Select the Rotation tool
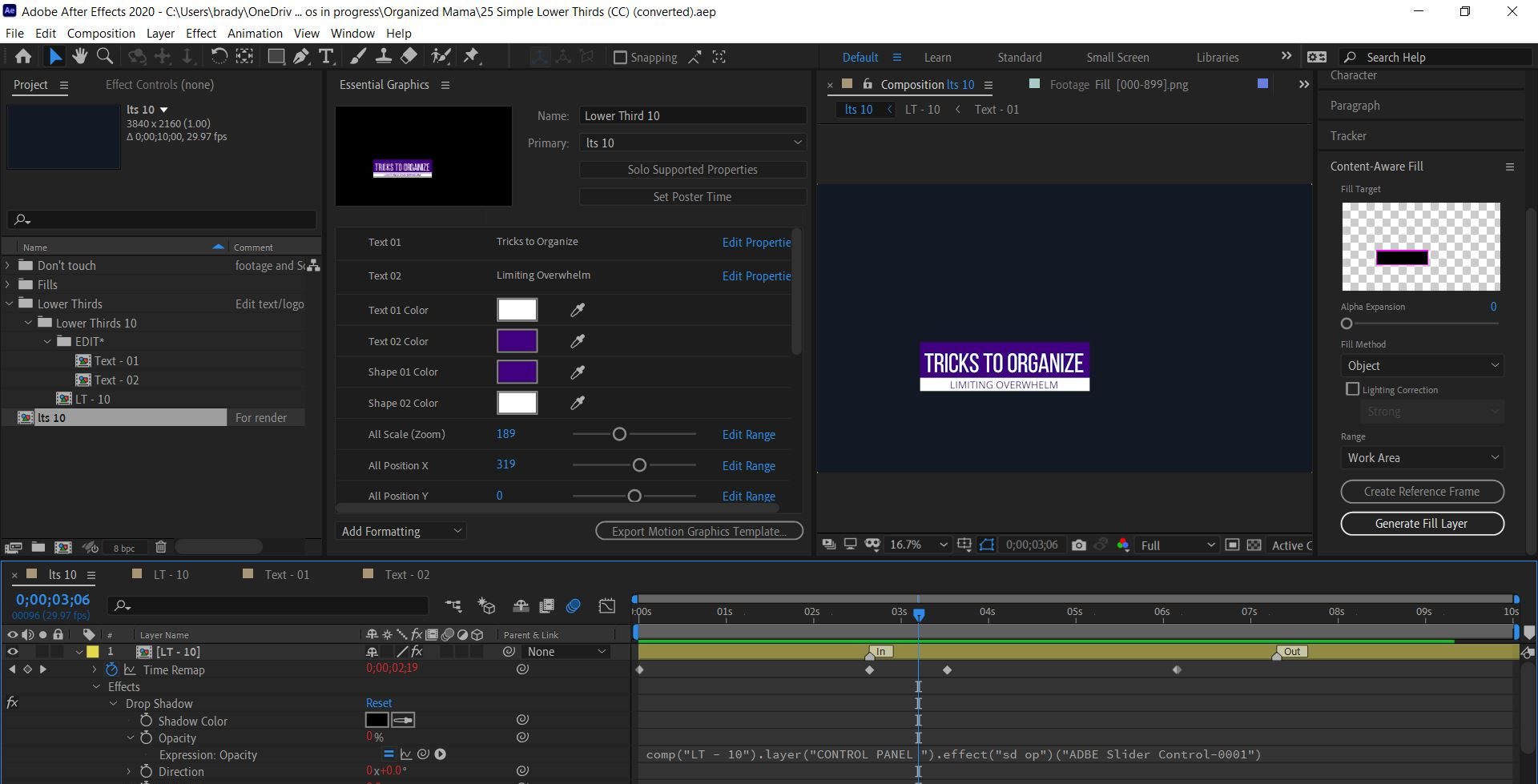This screenshot has width=1538, height=784. point(219,56)
